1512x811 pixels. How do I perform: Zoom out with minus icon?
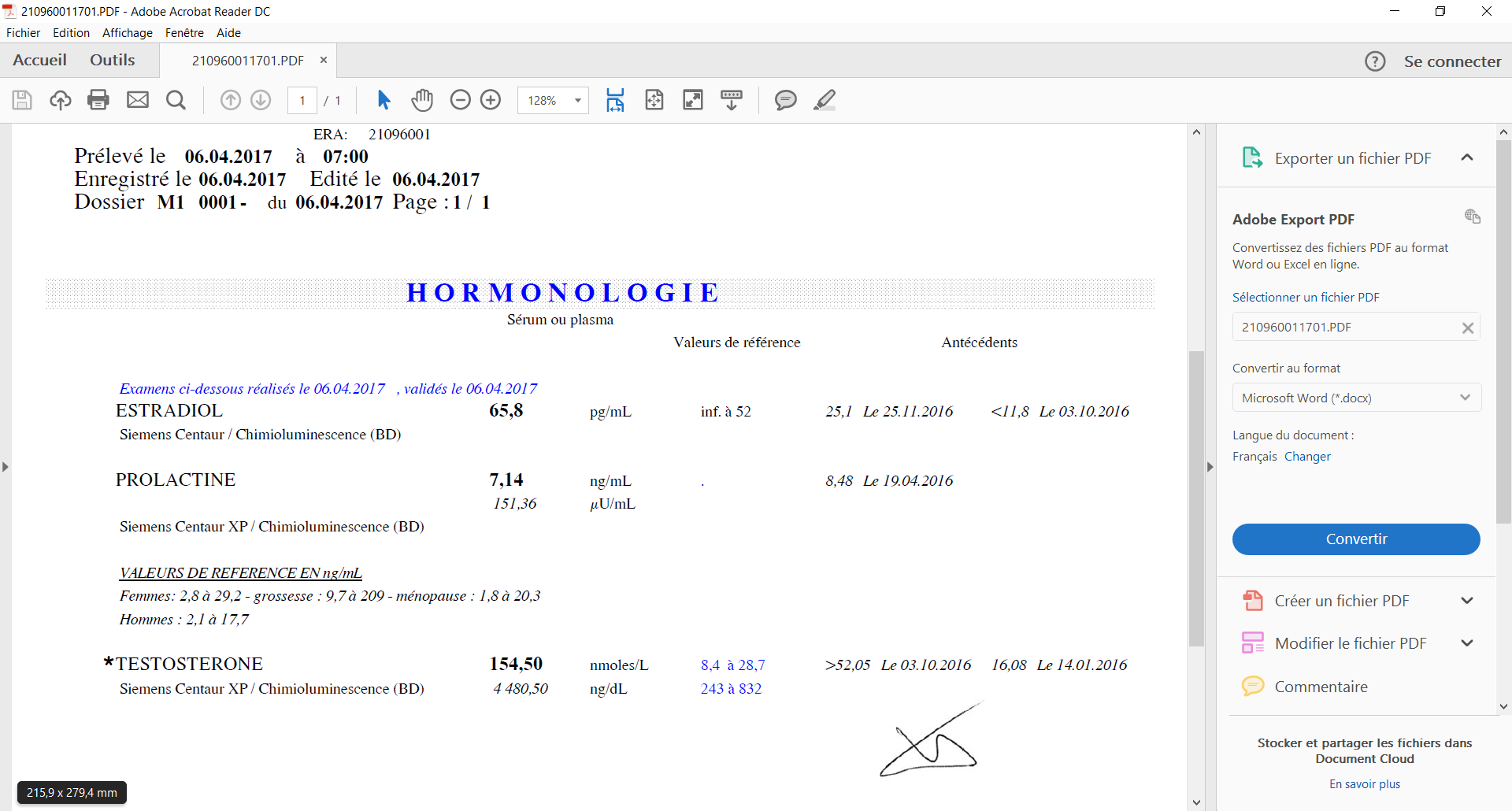click(x=461, y=100)
